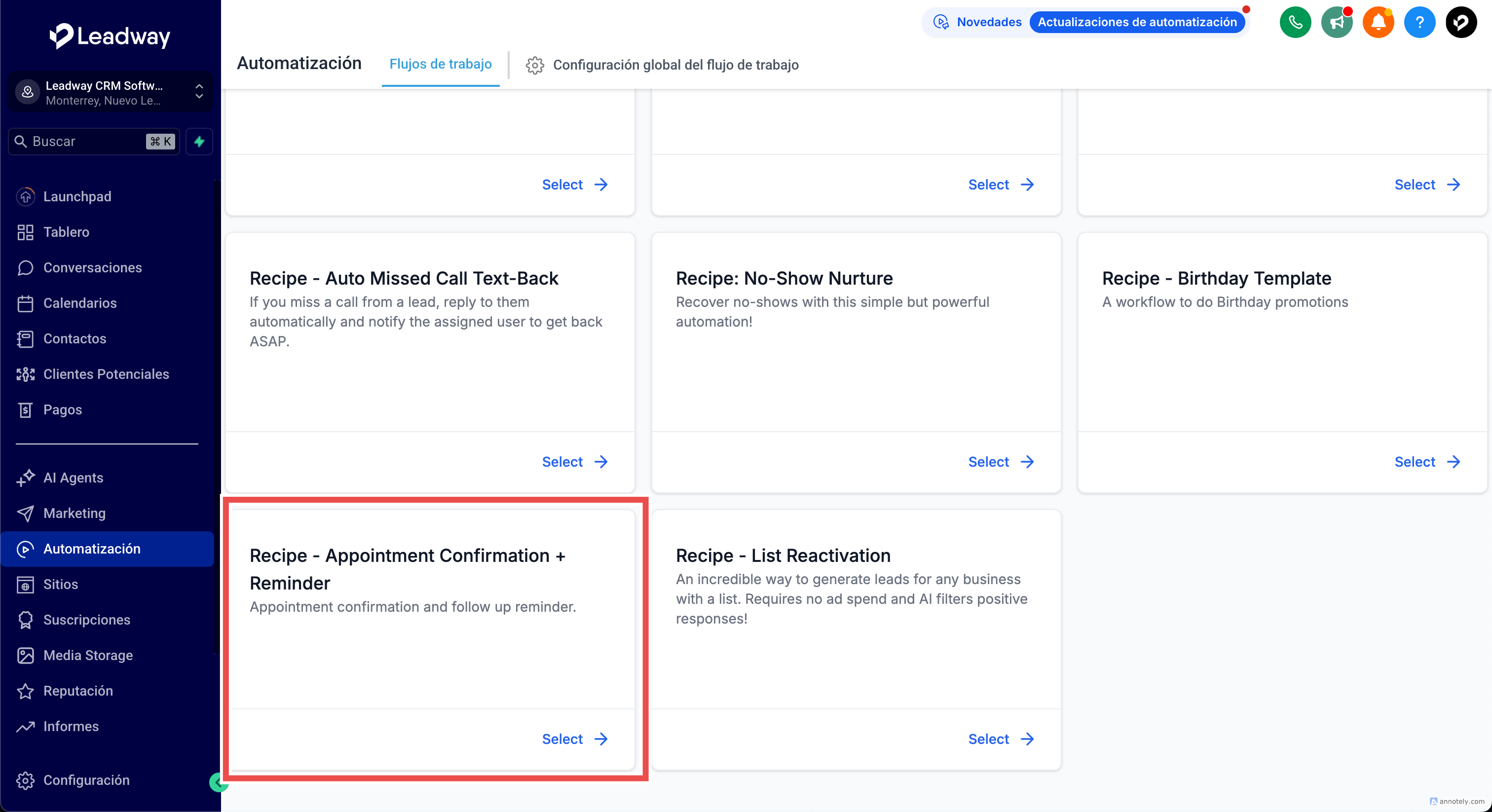Open Configuración at sidebar bottom
The image size is (1492, 812).
coord(86,780)
